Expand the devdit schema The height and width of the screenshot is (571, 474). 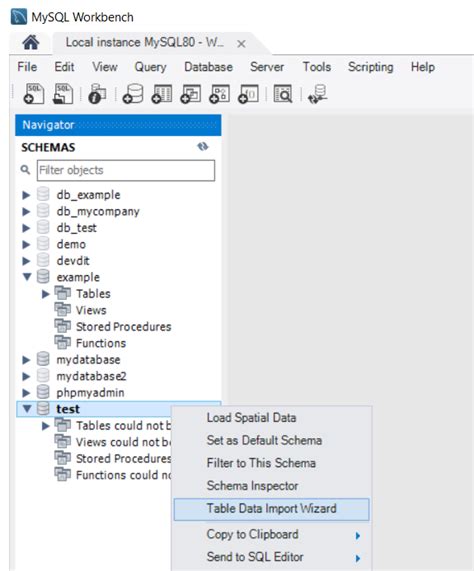tap(26, 261)
